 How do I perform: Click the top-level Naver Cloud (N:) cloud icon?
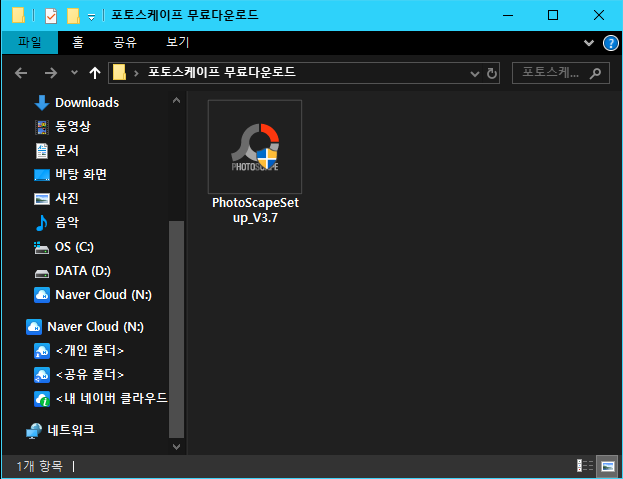click(34, 327)
